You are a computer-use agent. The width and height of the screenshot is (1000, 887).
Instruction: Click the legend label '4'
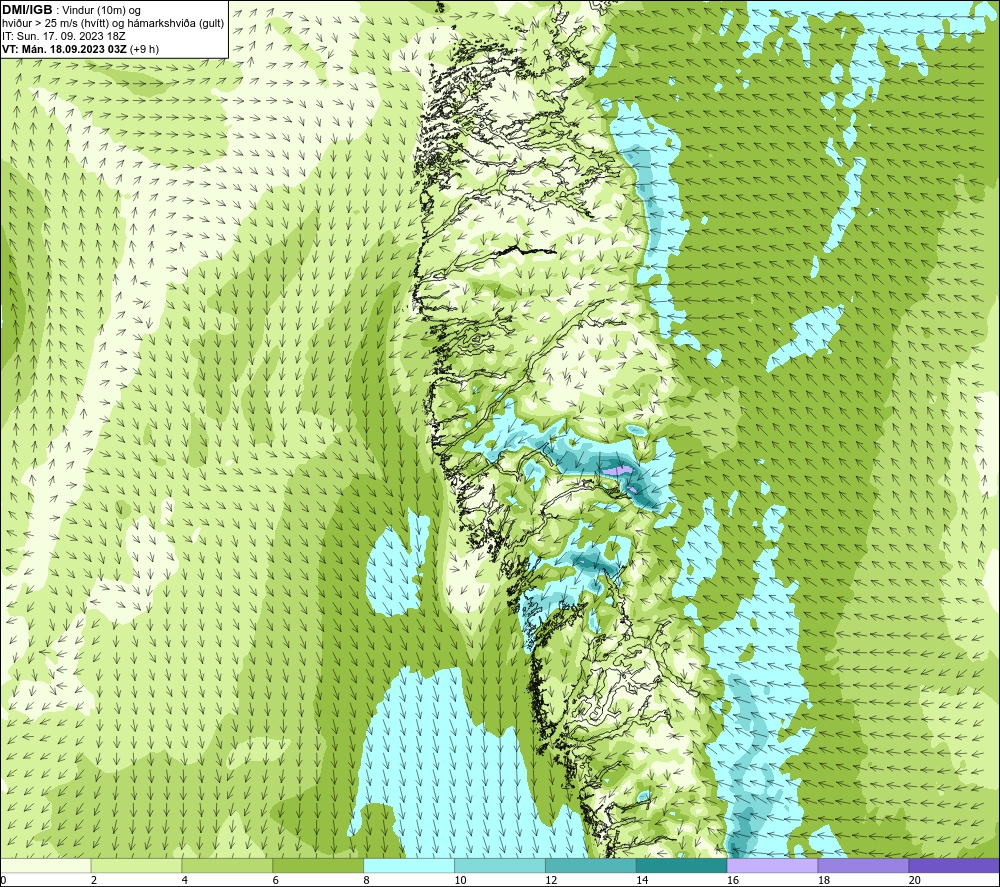tap(184, 881)
